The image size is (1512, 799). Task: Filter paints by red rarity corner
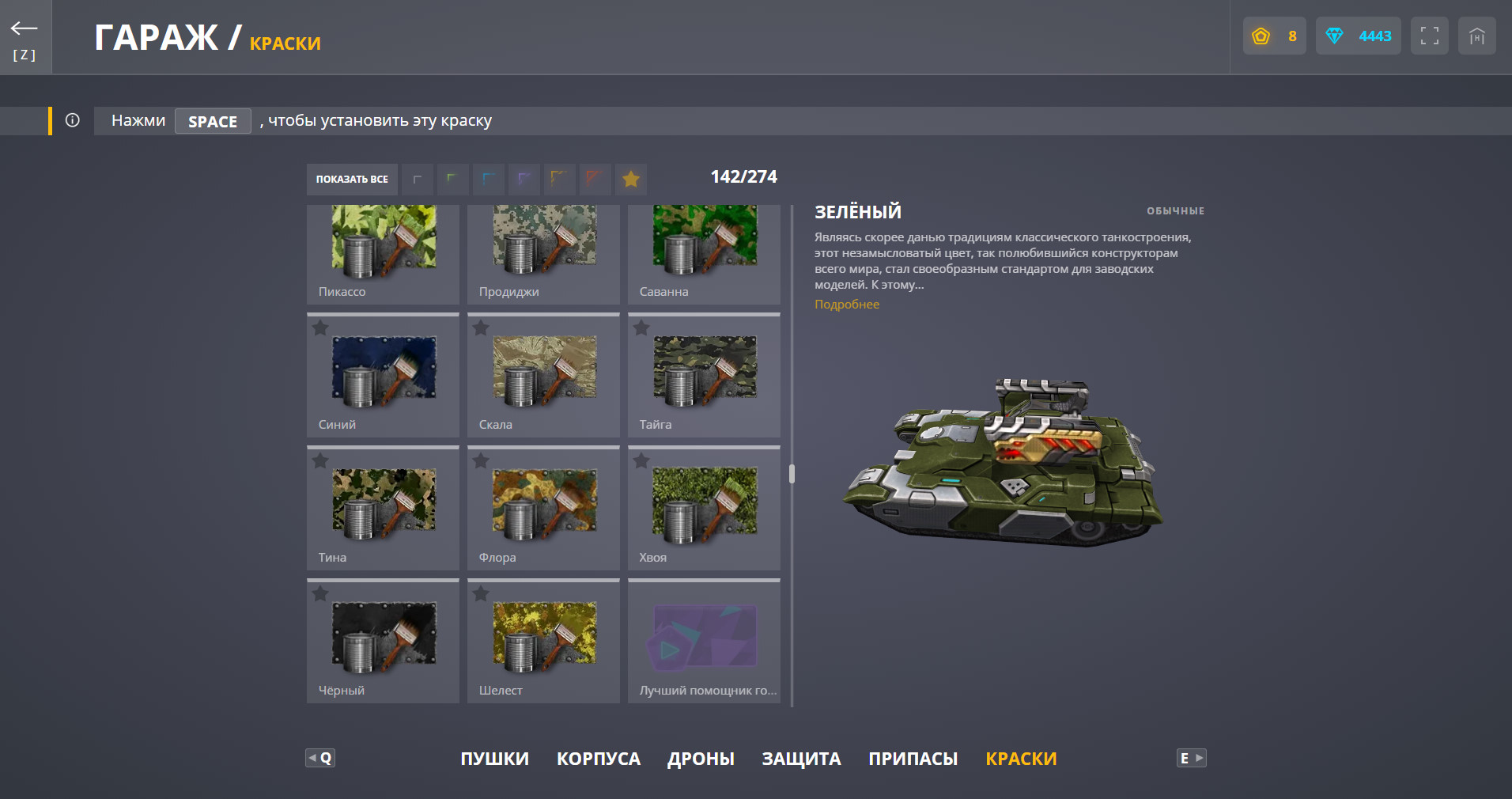click(x=595, y=180)
